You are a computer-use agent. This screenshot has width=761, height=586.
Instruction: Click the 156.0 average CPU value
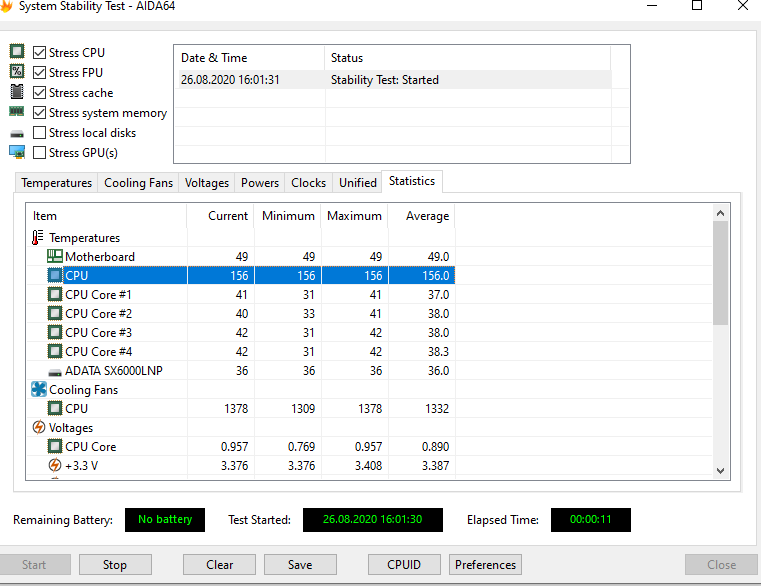click(x=435, y=276)
